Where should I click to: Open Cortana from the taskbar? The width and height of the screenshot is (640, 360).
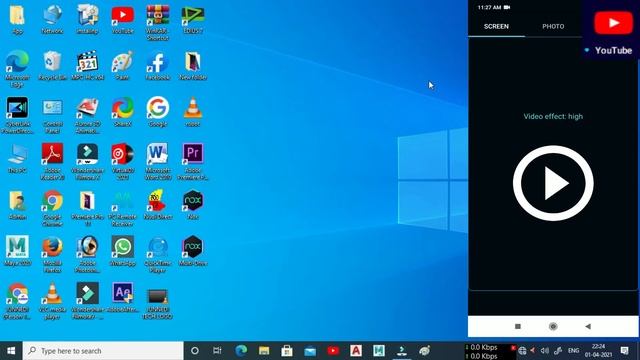click(x=195, y=351)
